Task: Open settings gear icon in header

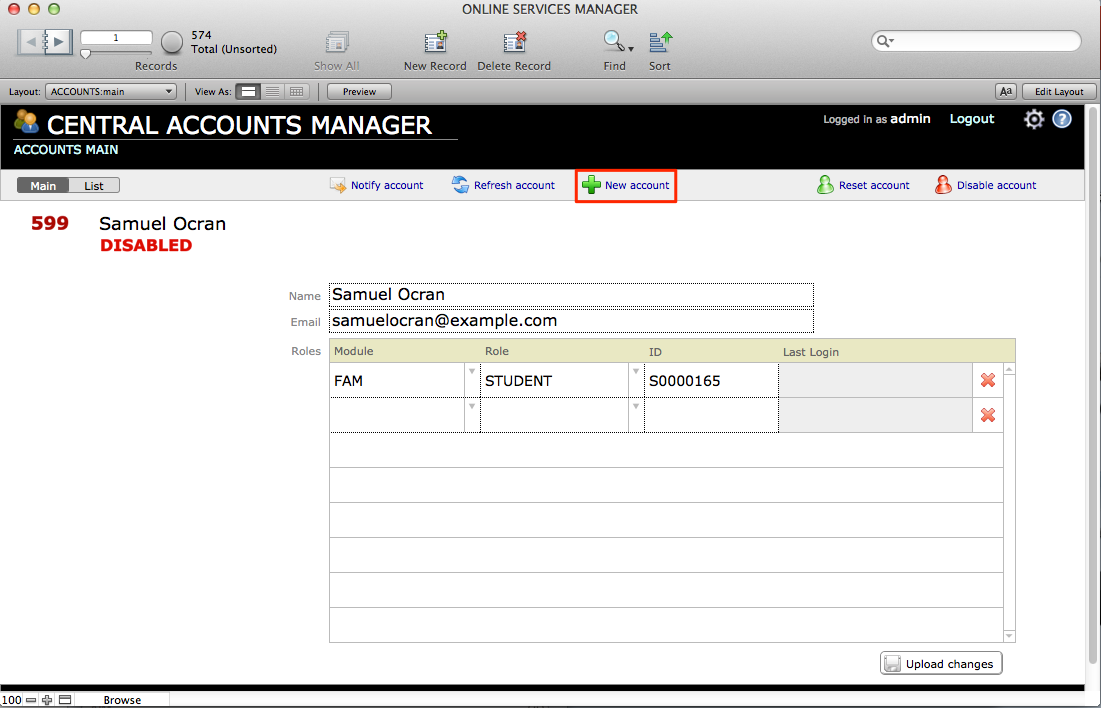Action: tap(1034, 119)
